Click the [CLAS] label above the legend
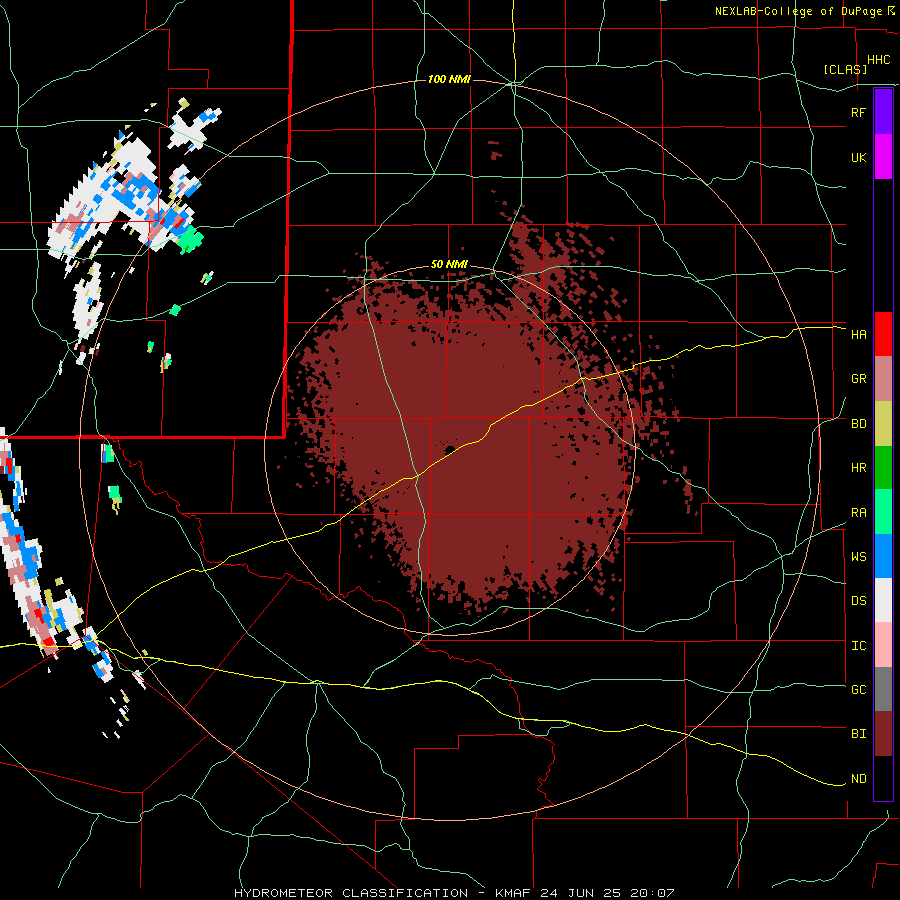 pos(845,69)
